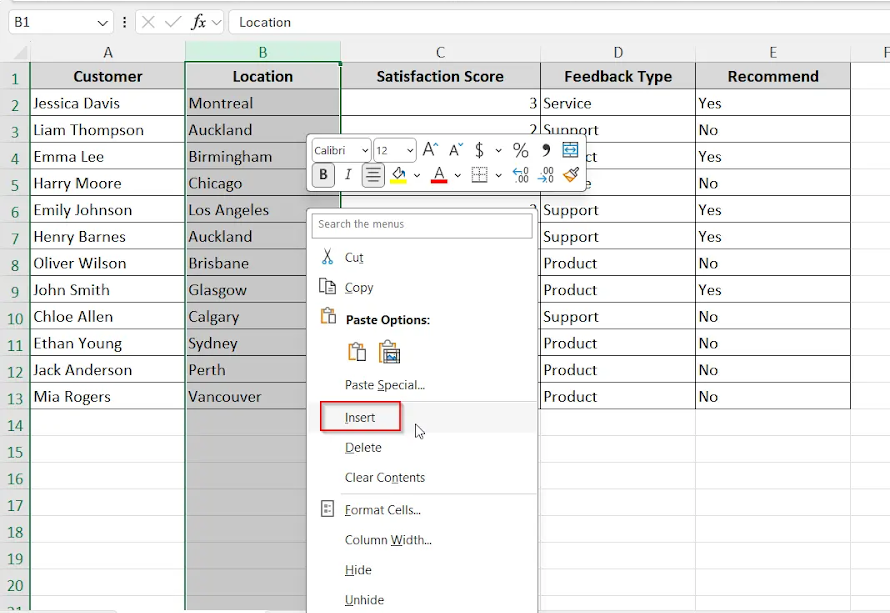The height and width of the screenshot is (613, 890).
Task: Select column A header
Action: 108,53
